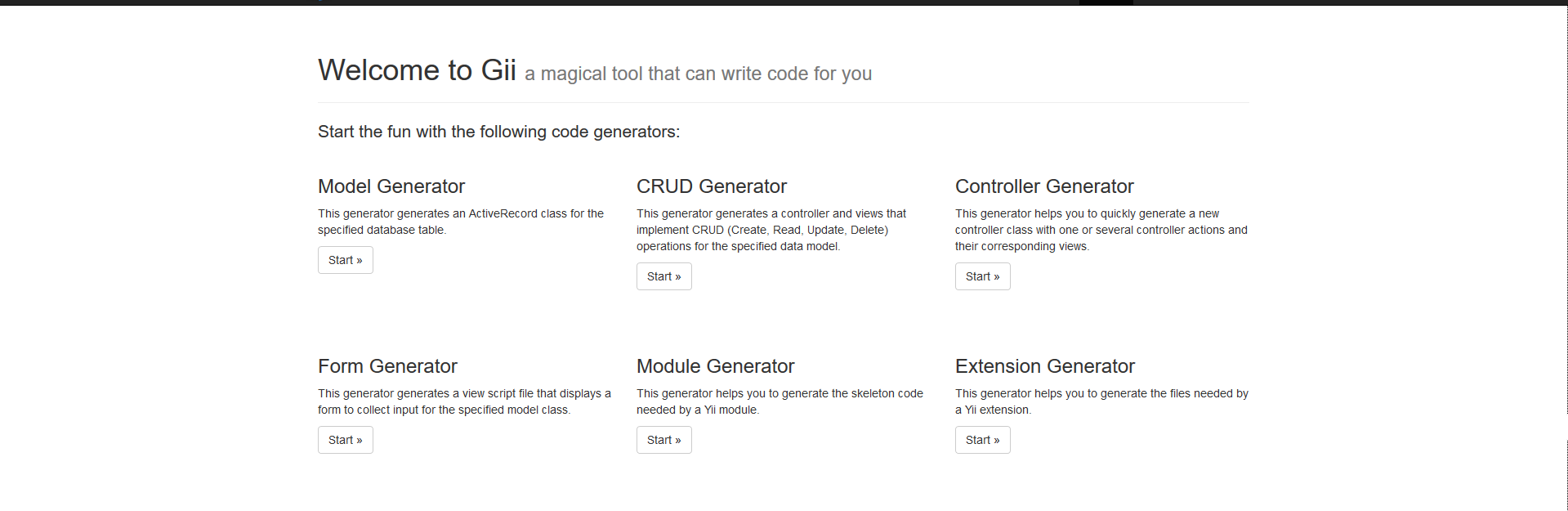
Task: Click the 'Module Generator' heading
Action: tap(716, 366)
